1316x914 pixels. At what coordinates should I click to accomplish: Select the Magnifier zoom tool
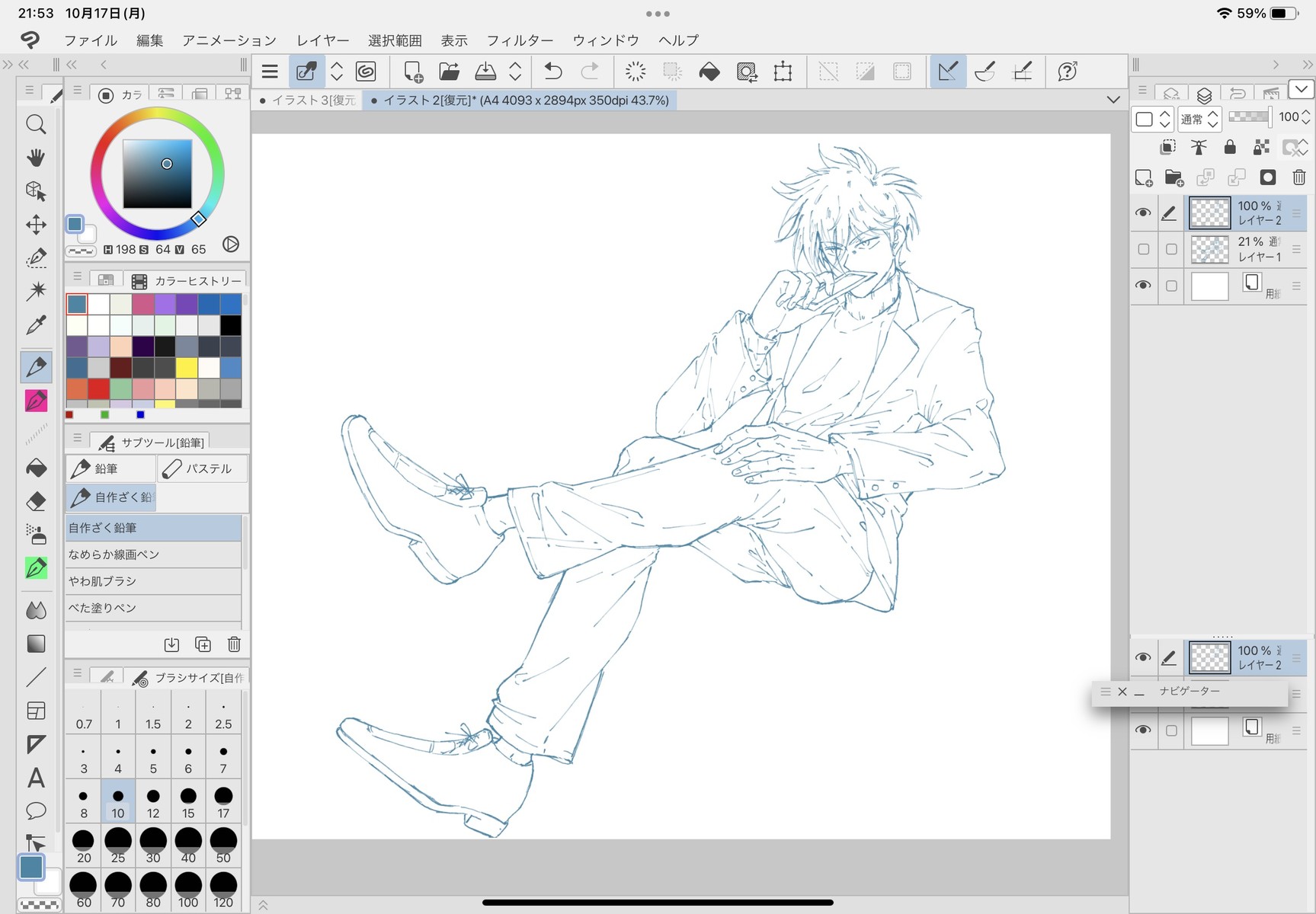(36, 124)
